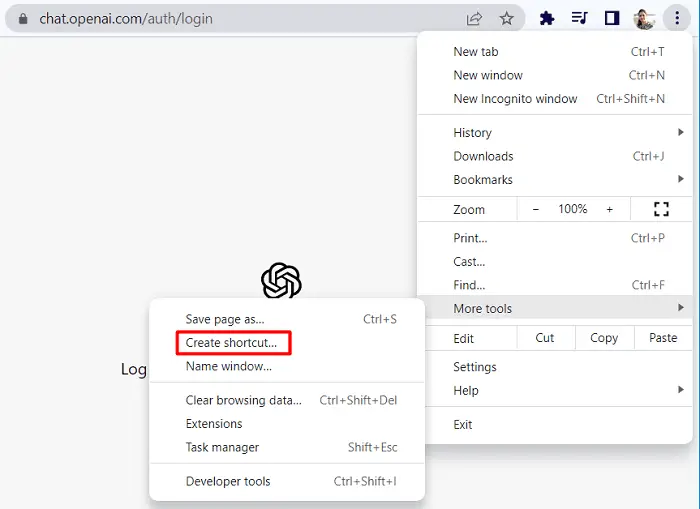The width and height of the screenshot is (700, 509).
Task: Toggle the side panel icon
Action: (612, 18)
